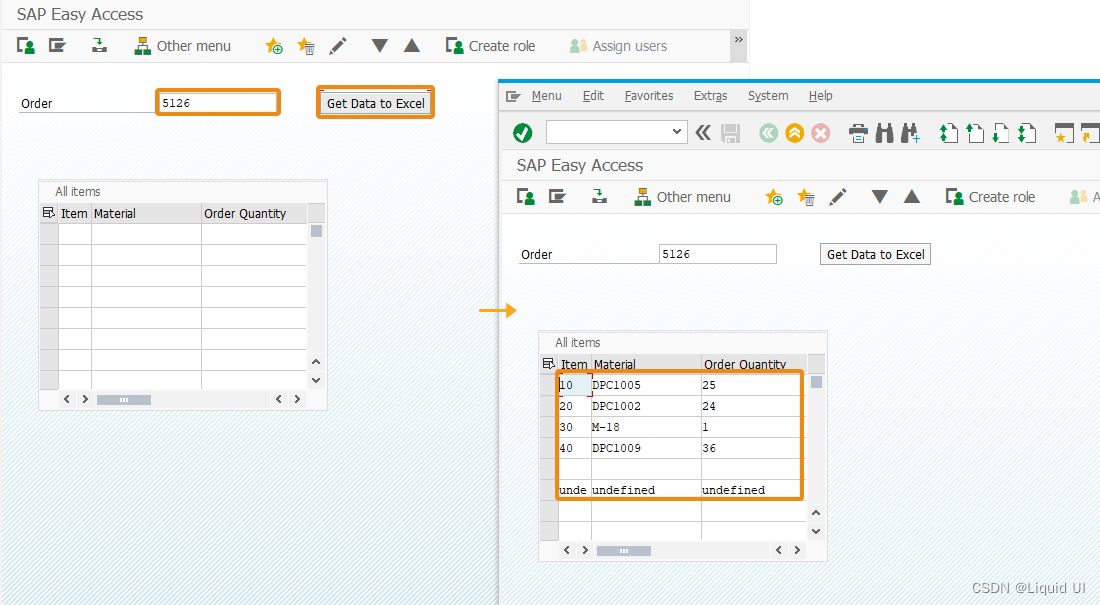The height and width of the screenshot is (605, 1100).
Task: Click Create role in back window
Action: [490, 46]
